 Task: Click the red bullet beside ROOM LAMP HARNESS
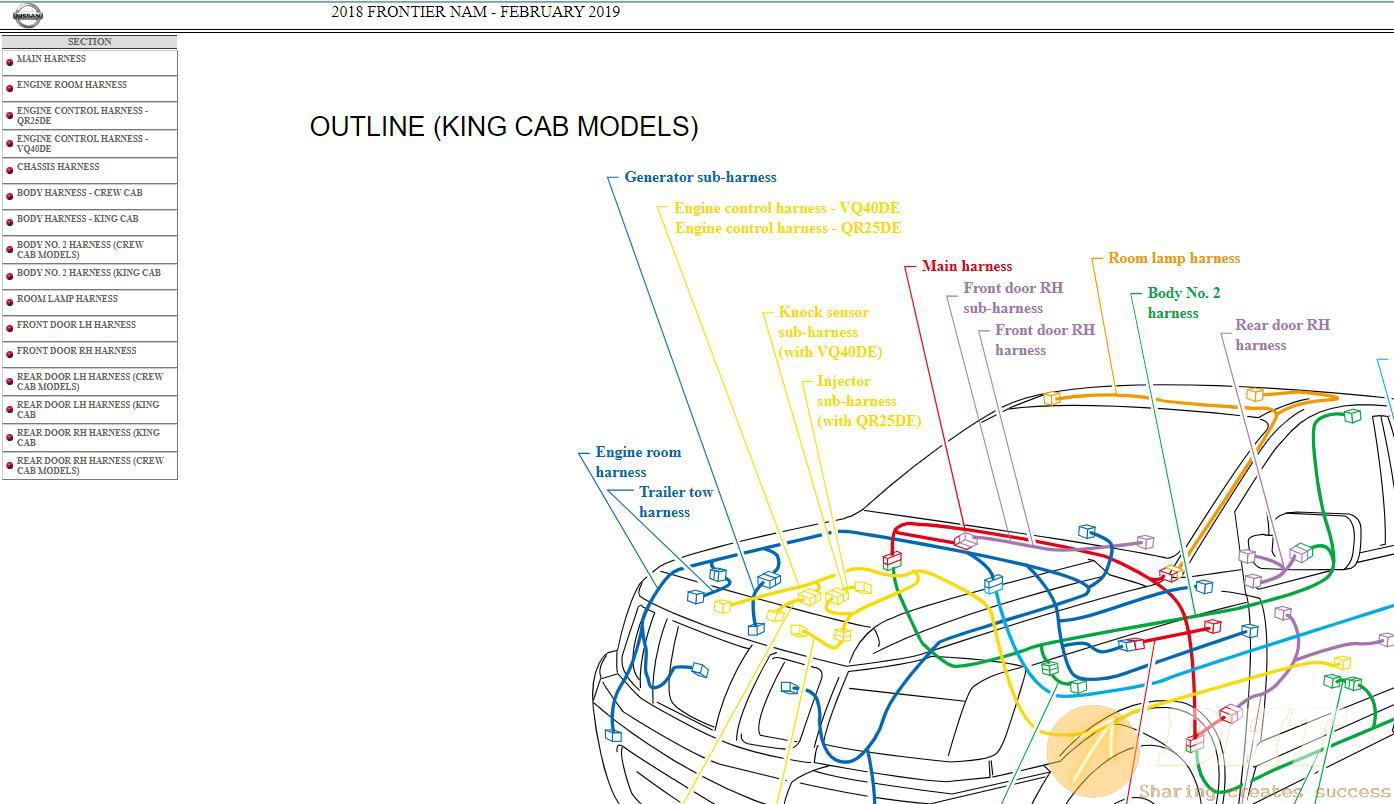[x=10, y=302]
